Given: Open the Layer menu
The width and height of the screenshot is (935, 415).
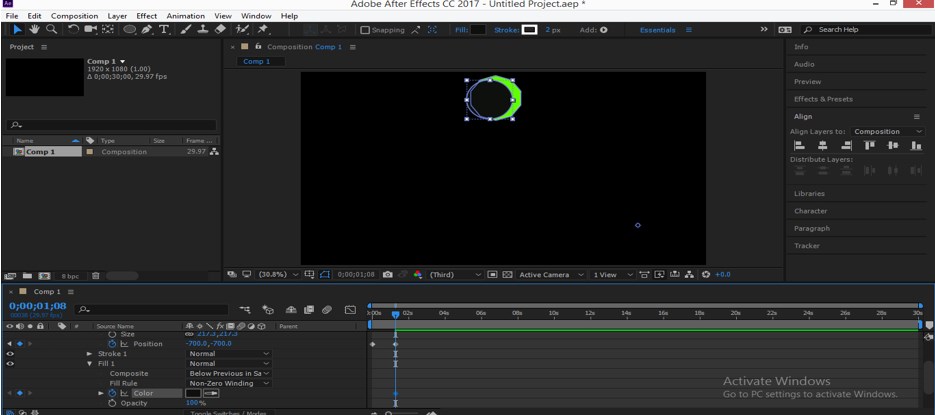Looking at the screenshot, I should (117, 16).
